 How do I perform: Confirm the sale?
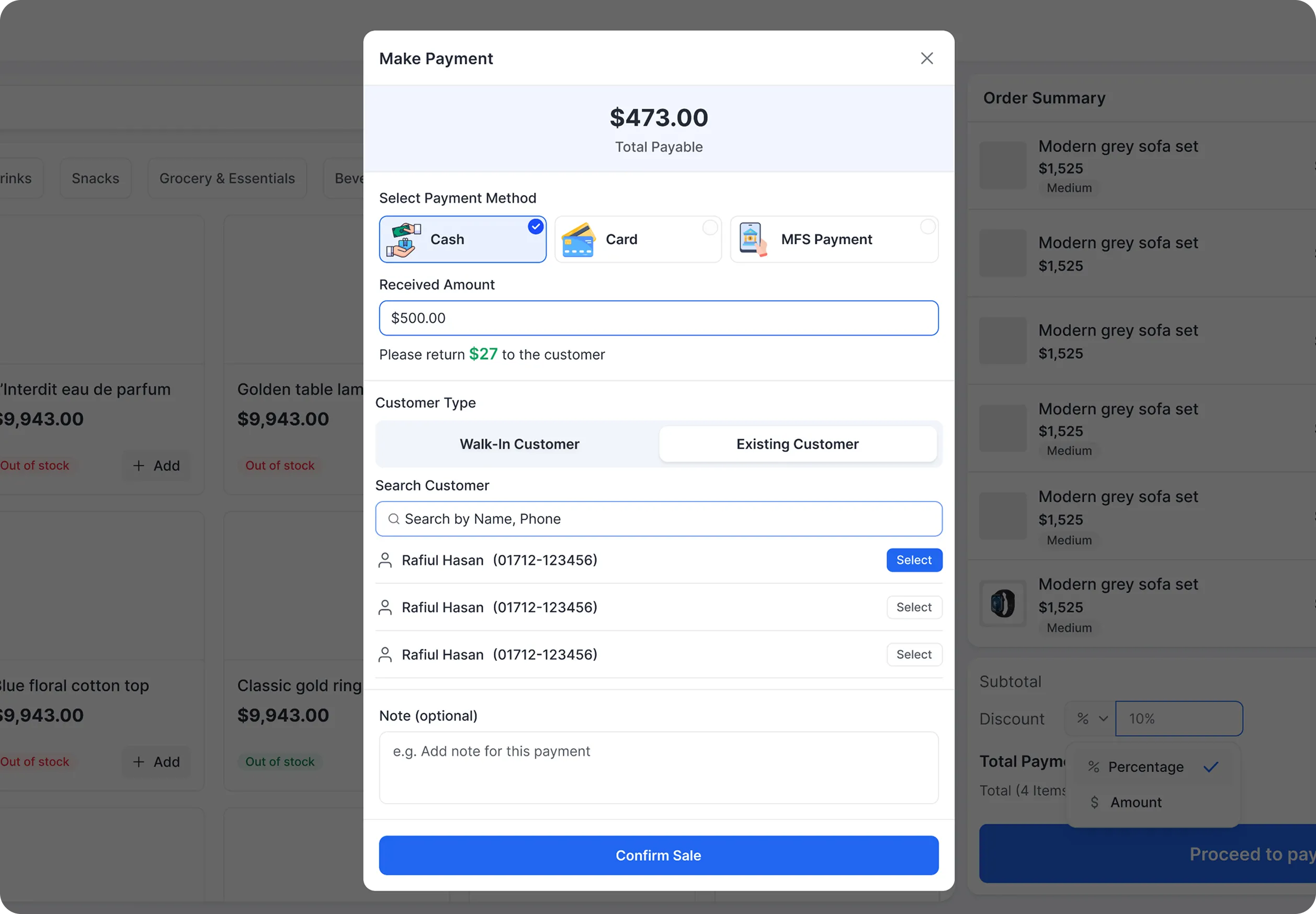[659, 855]
